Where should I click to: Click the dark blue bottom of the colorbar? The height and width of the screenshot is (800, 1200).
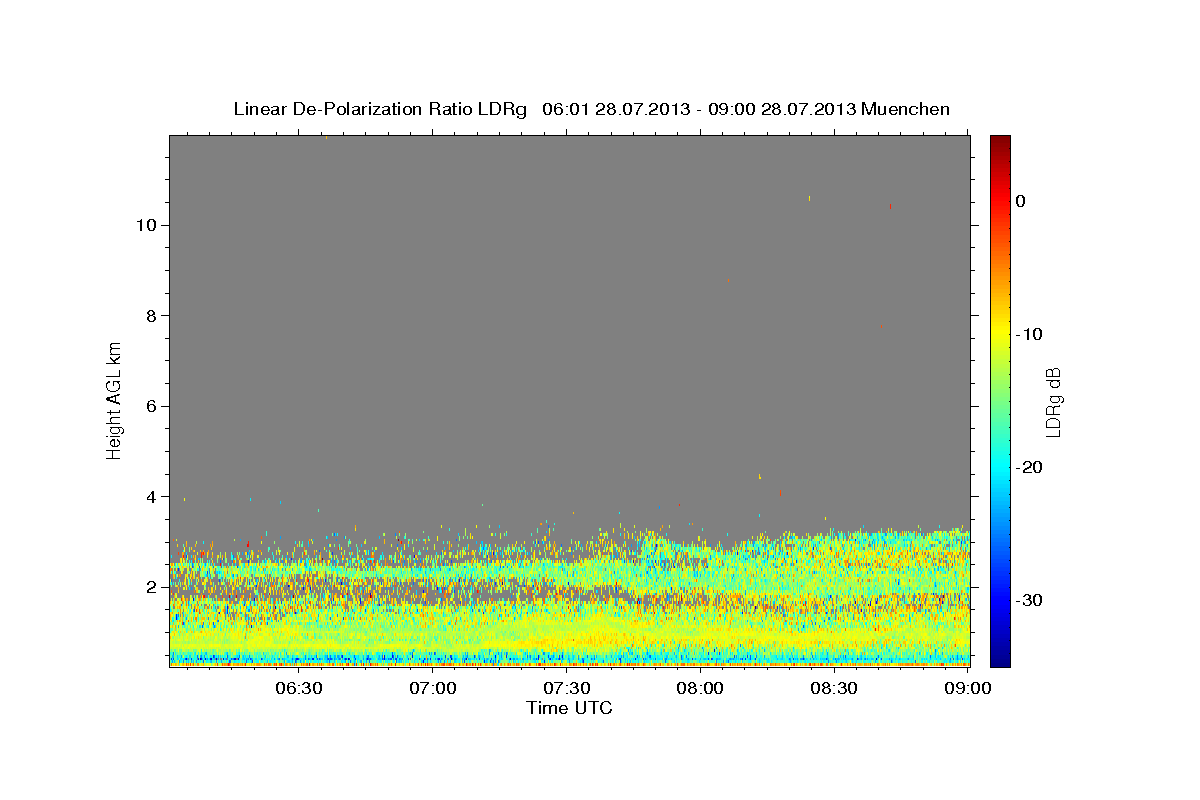[x=1000, y=655]
